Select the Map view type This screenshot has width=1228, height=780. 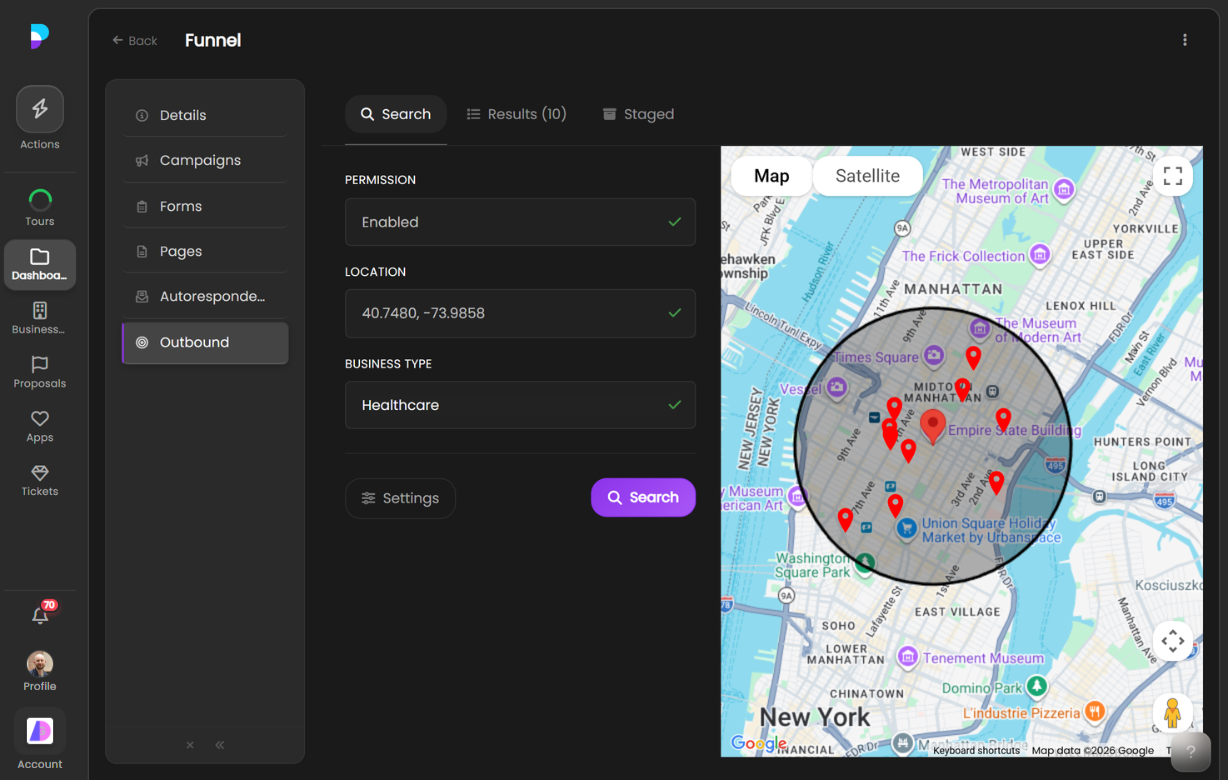[771, 176]
